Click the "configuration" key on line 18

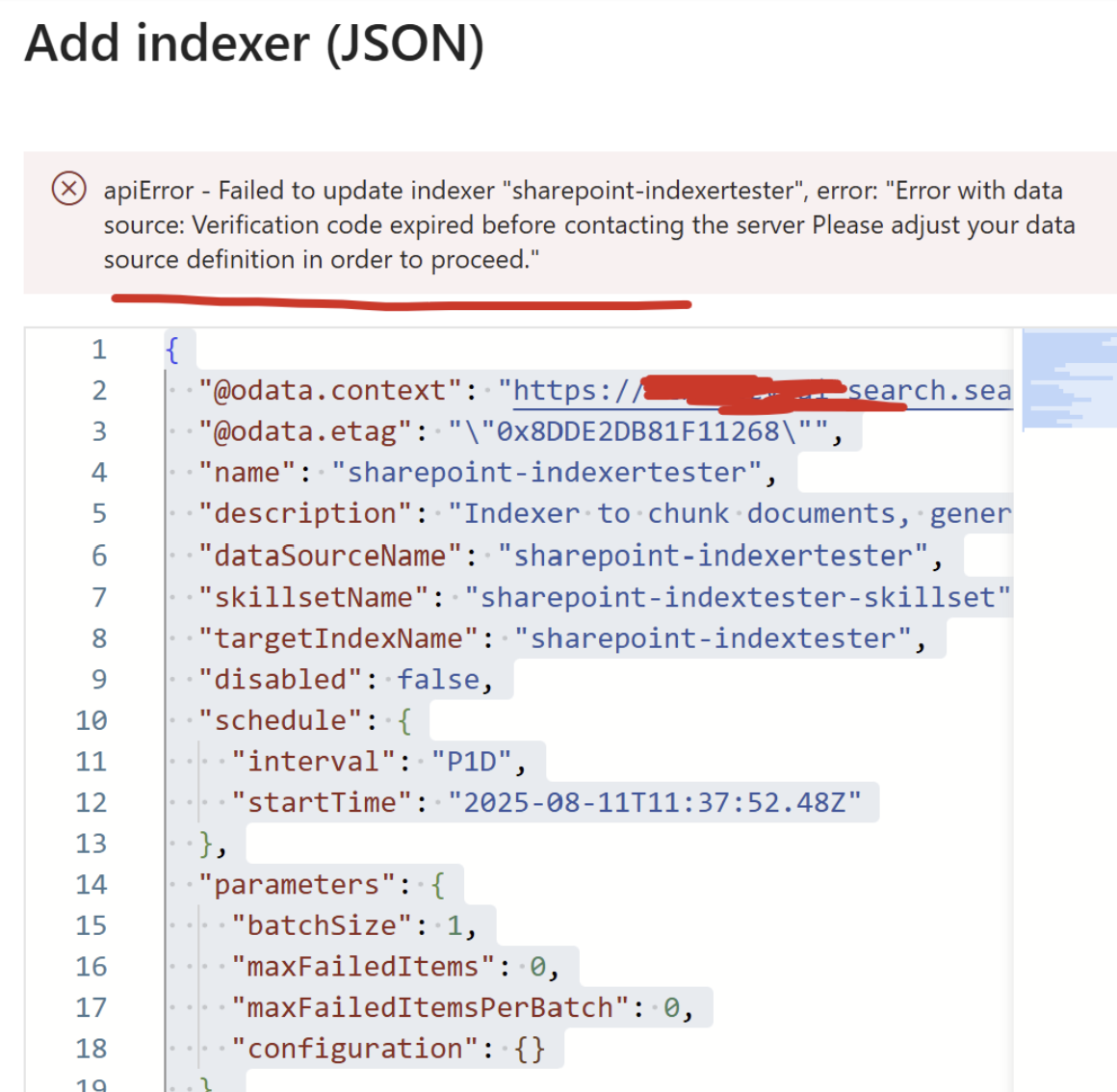[x=354, y=1050]
